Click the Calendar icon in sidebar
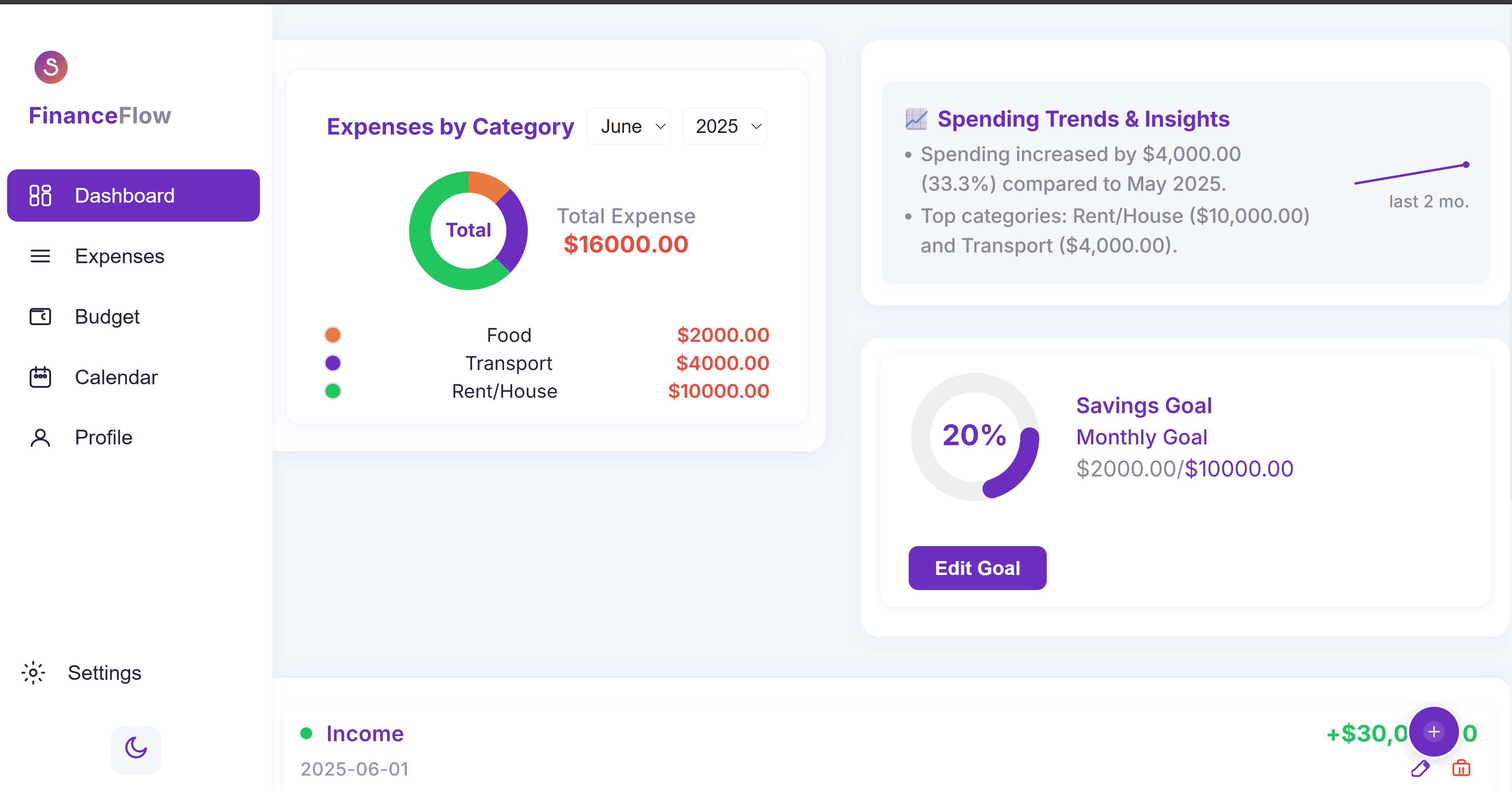The image size is (1512, 793). [x=40, y=378]
